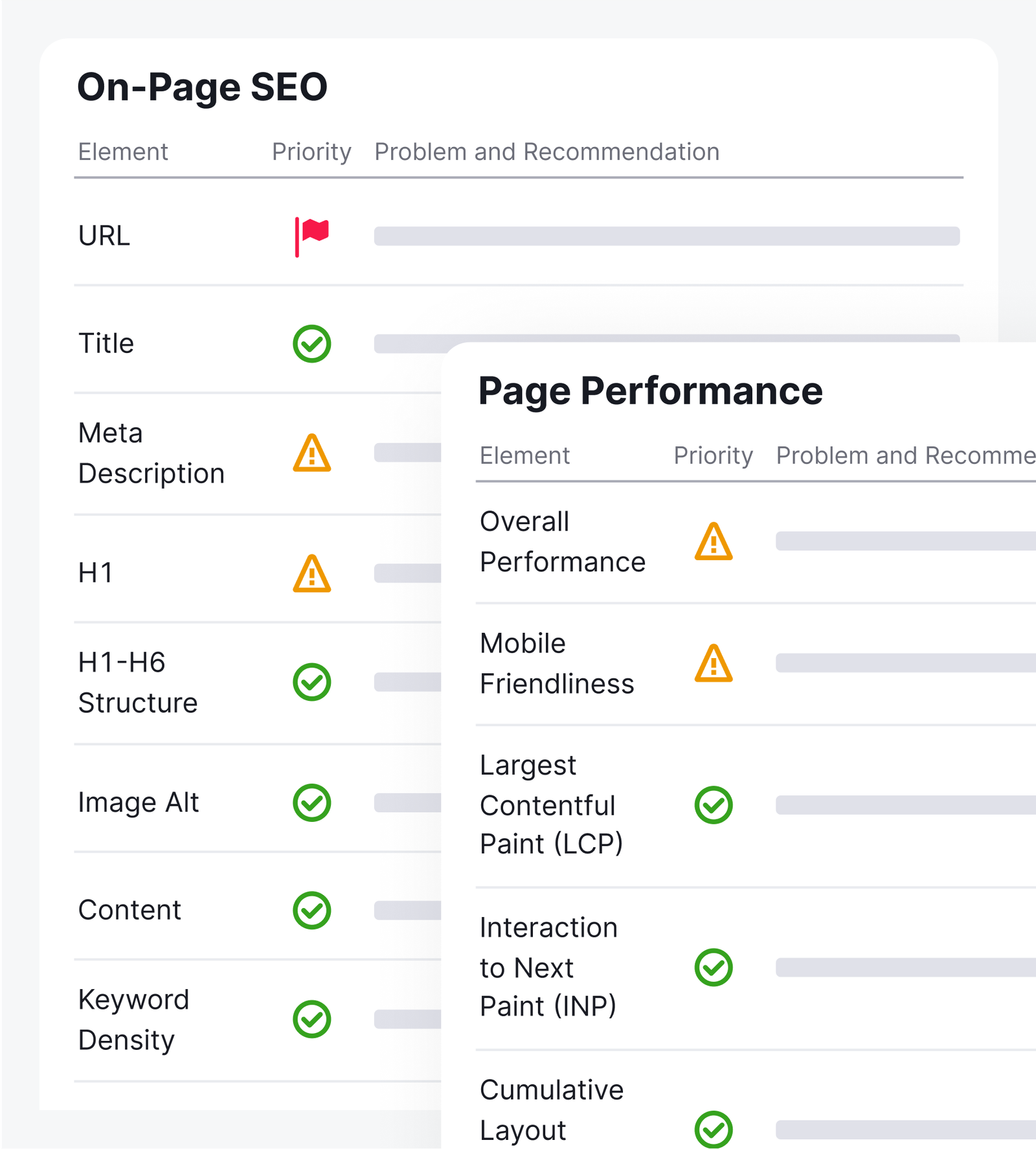Click the Keyword Density checkmark icon
This screenshot has height=1149, width=1036.
coord(312,1019)
